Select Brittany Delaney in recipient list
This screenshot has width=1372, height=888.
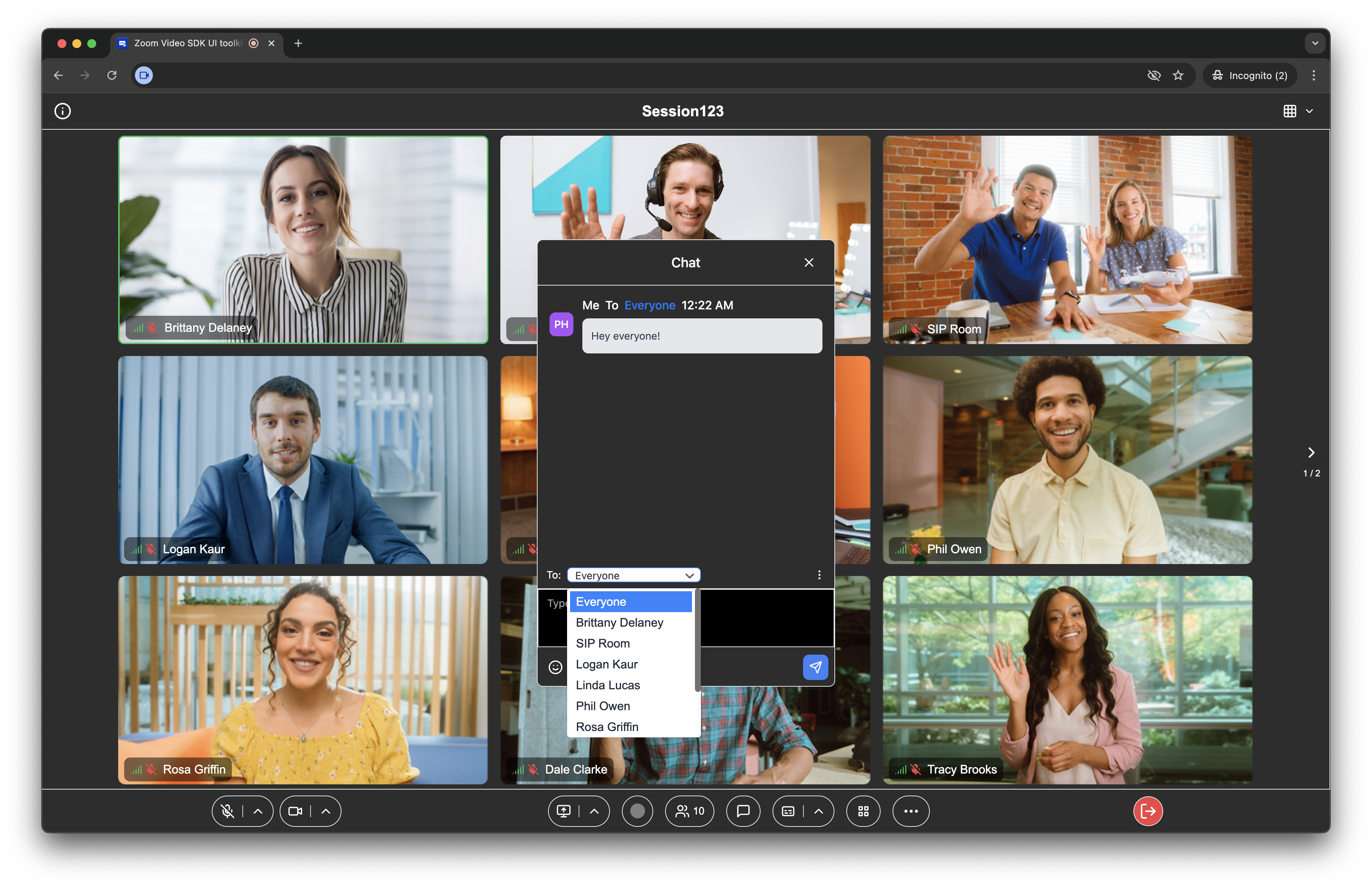point(619,622)
